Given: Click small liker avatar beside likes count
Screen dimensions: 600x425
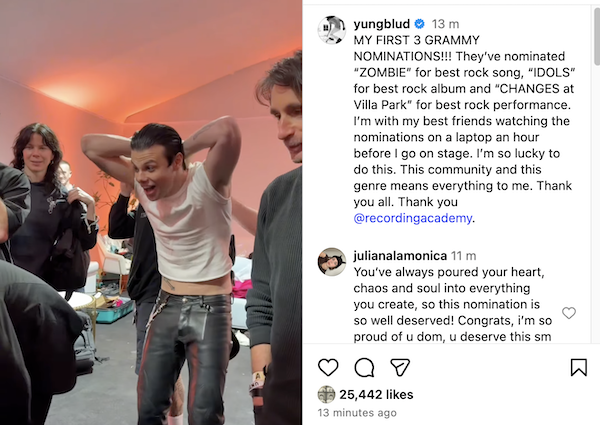Looking at the screenshot, I should (x=326, y=394).
